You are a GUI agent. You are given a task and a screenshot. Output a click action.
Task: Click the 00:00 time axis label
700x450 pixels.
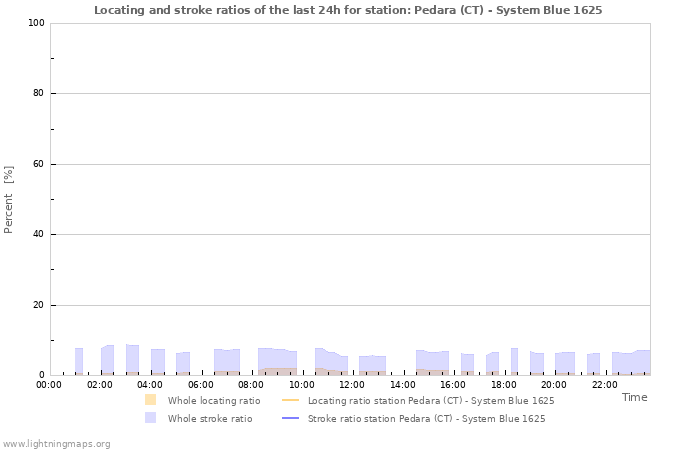pos(49,385)
